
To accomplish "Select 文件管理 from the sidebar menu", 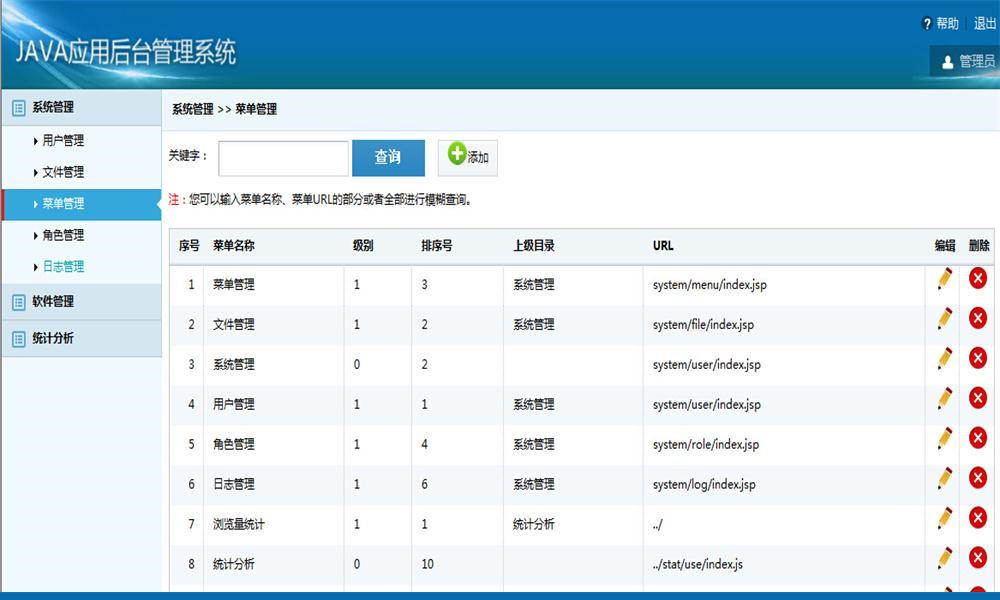I will [x=63, y=172].
